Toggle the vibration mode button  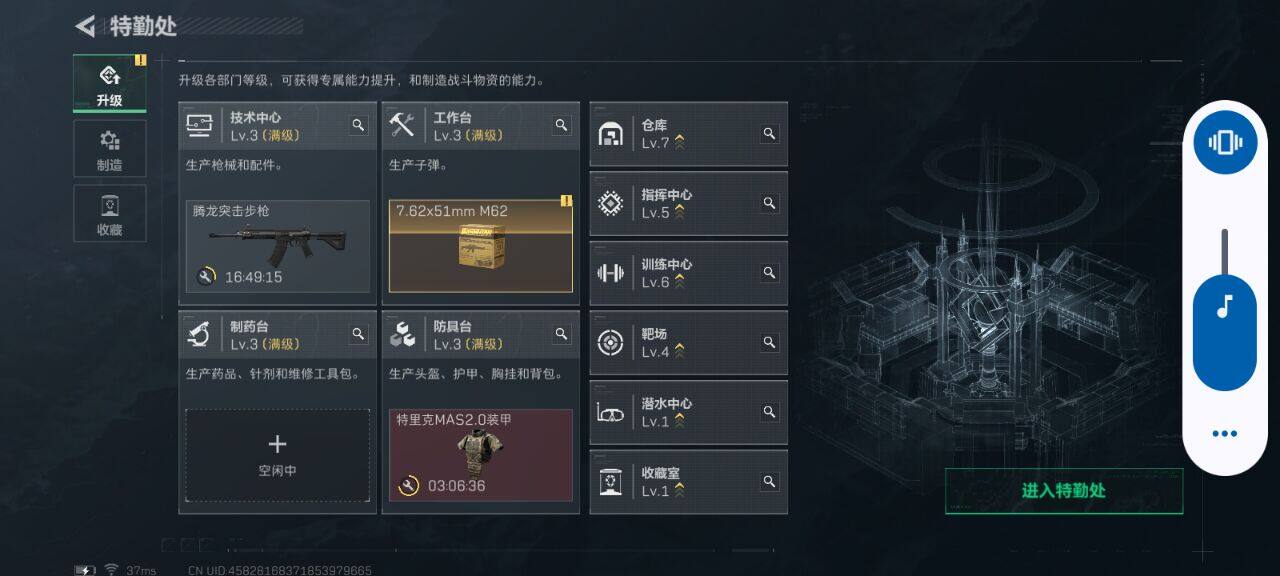click(x=1225, y=142)
